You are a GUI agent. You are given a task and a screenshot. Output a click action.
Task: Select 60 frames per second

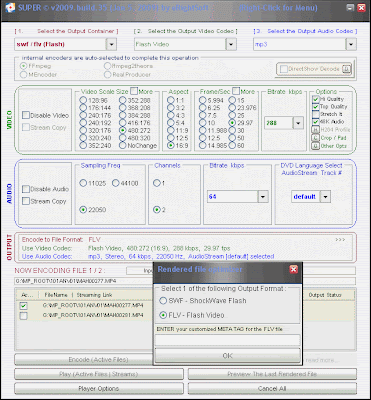click(x=232, y=145)
